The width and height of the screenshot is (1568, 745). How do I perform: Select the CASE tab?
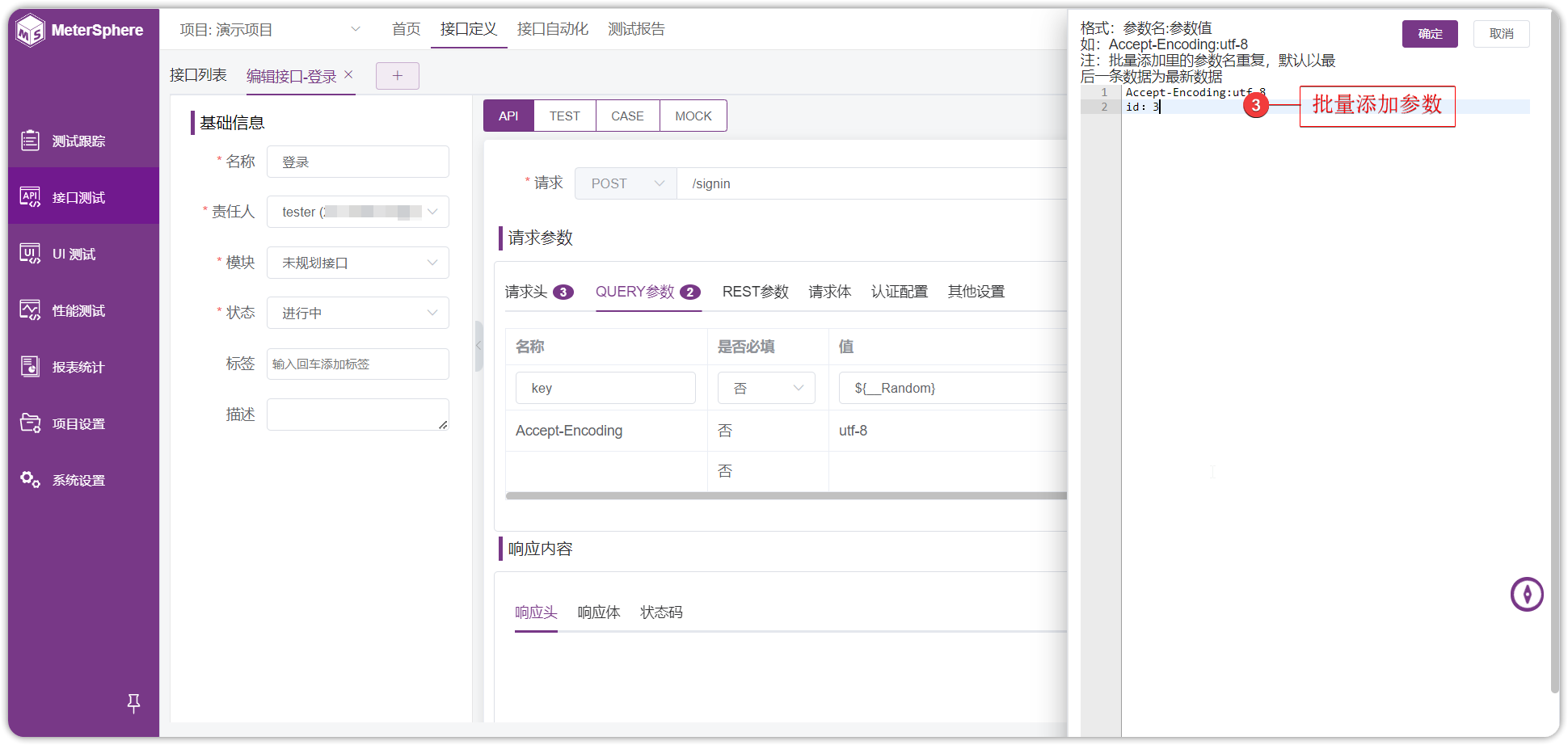coord(627,116)
